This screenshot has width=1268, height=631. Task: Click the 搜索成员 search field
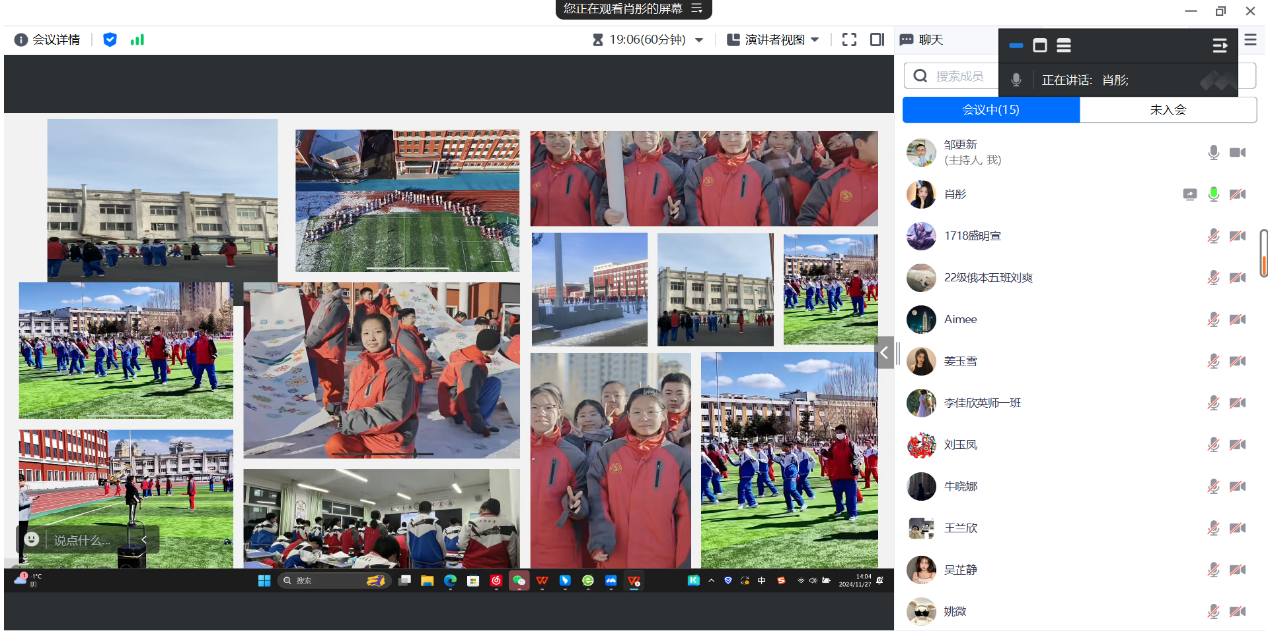(960, 76)
